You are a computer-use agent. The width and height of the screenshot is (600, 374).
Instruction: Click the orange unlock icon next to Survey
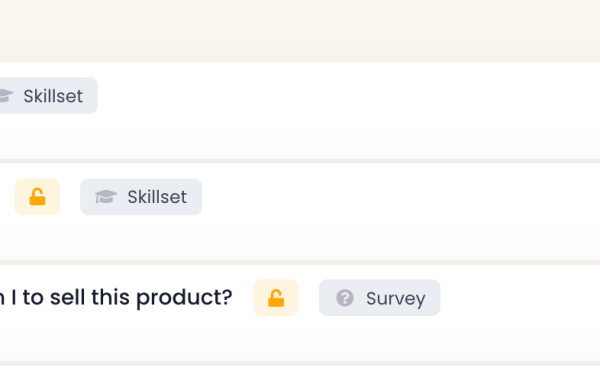point(276,298)
